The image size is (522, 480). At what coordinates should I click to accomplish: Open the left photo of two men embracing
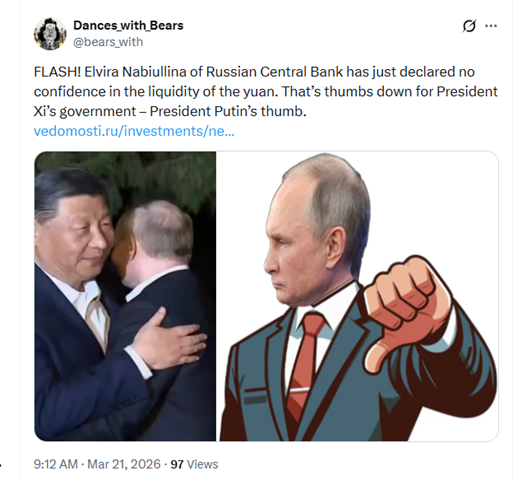125,296
